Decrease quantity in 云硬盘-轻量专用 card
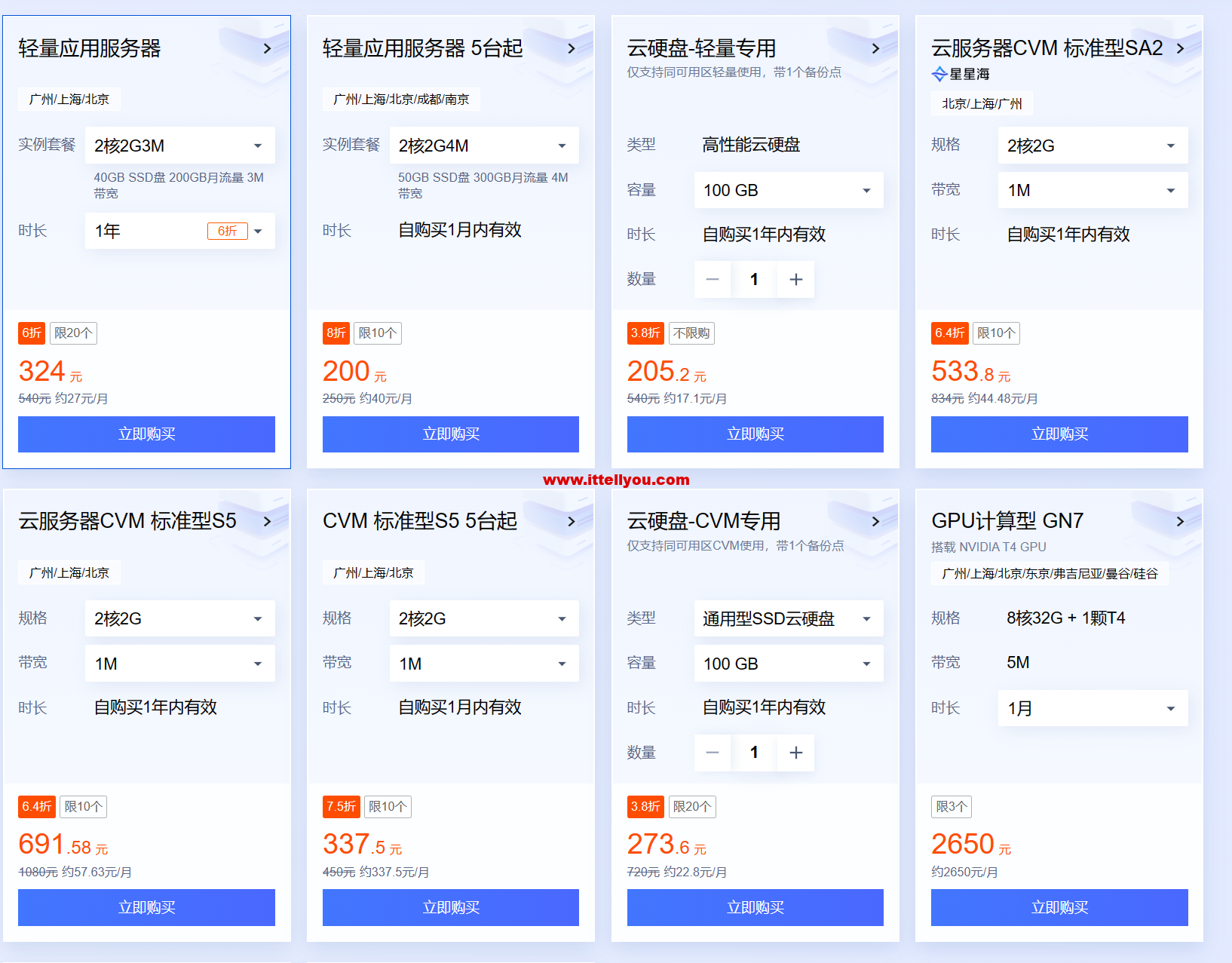The image size is (1232, 963). pos(713,279)
